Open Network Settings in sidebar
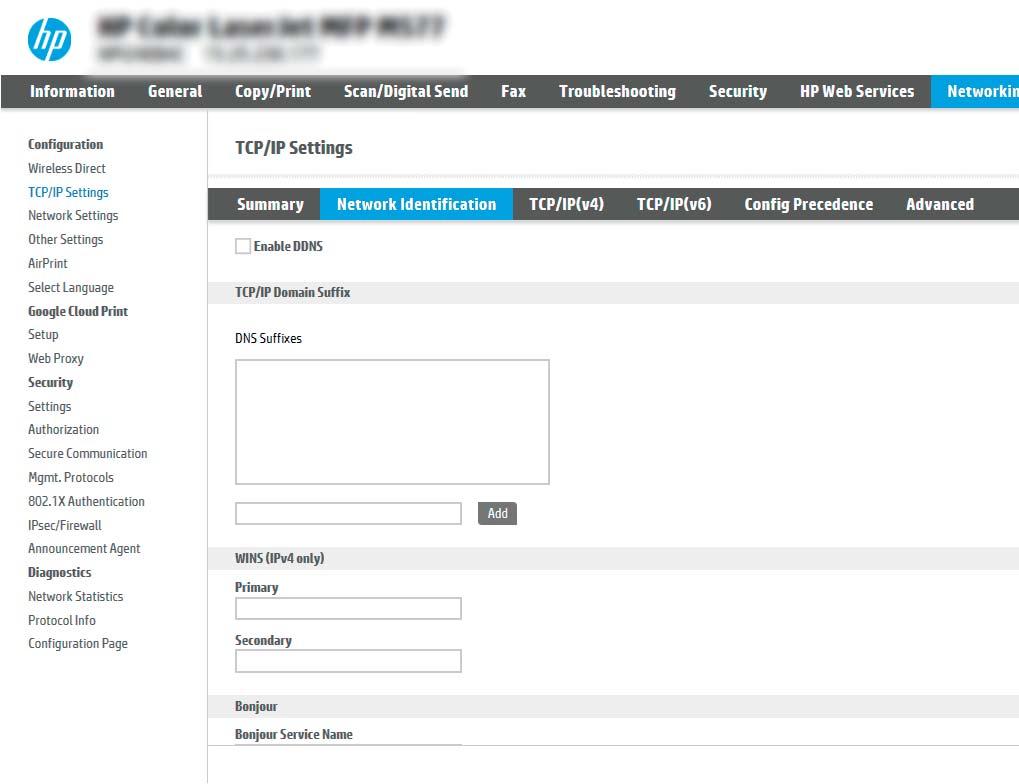1019x784 pixels. (73, 216)
